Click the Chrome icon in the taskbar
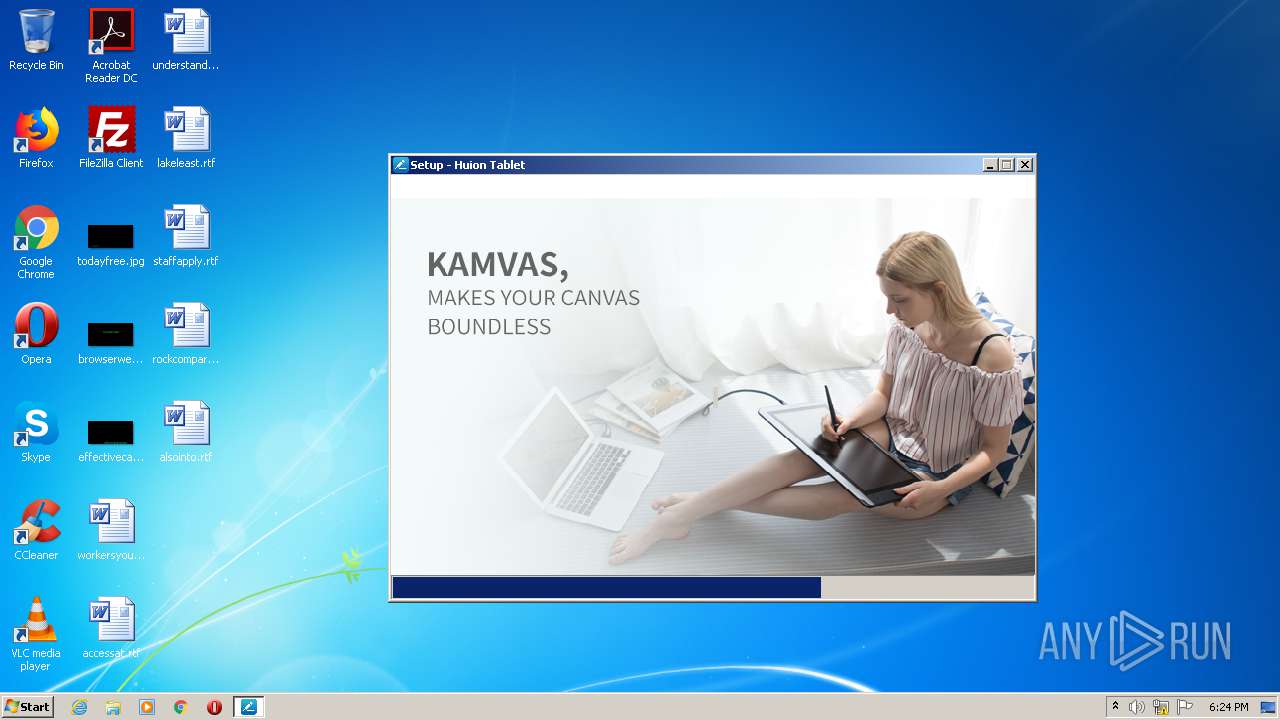The image size is (1280, 720). point(181,707)
